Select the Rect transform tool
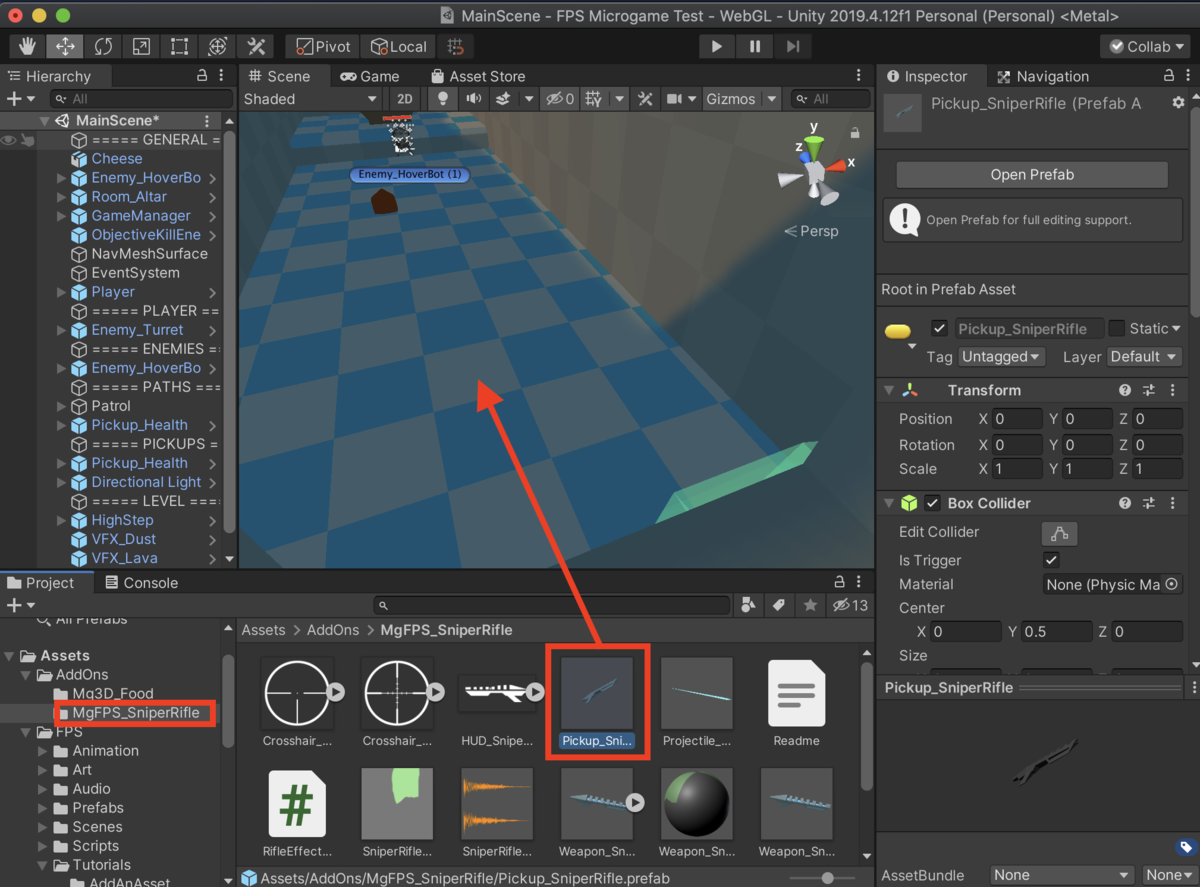This screenshot has height=887, width=1200. 180,46
